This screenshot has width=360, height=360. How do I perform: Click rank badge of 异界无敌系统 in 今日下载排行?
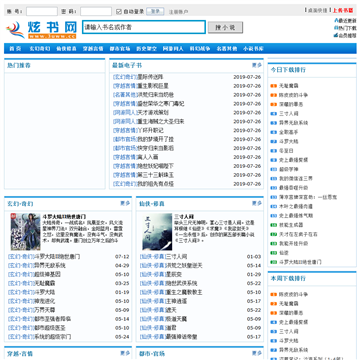tap(274, 123)
